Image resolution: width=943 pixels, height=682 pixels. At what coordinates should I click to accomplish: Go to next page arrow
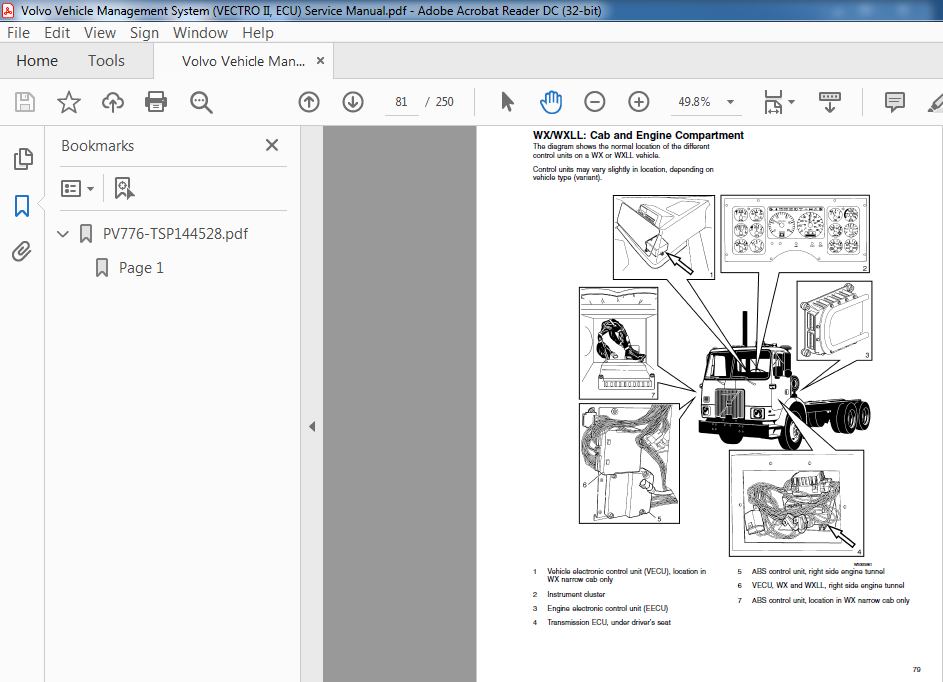click(x=353, y=102)
